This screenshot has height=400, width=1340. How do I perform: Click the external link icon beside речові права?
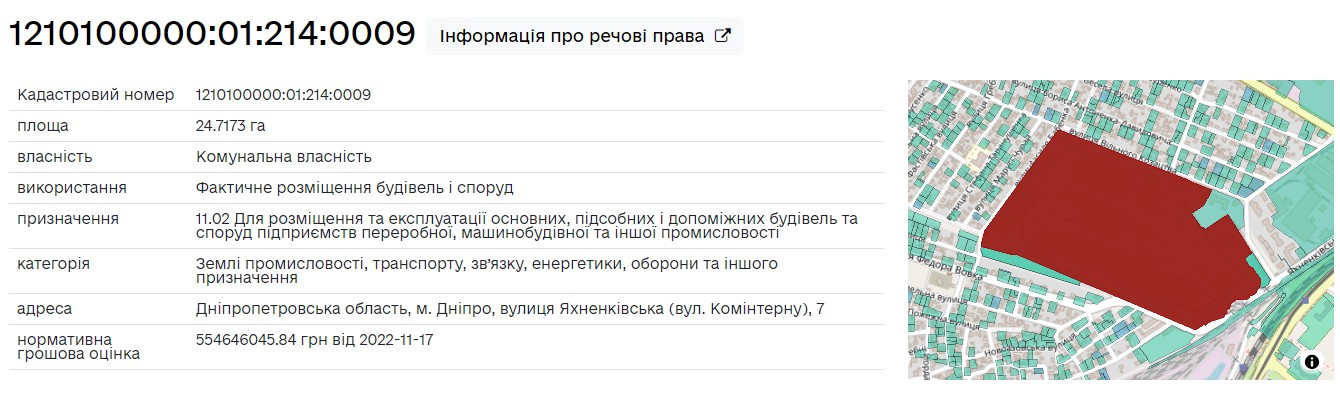pos(722,36)
